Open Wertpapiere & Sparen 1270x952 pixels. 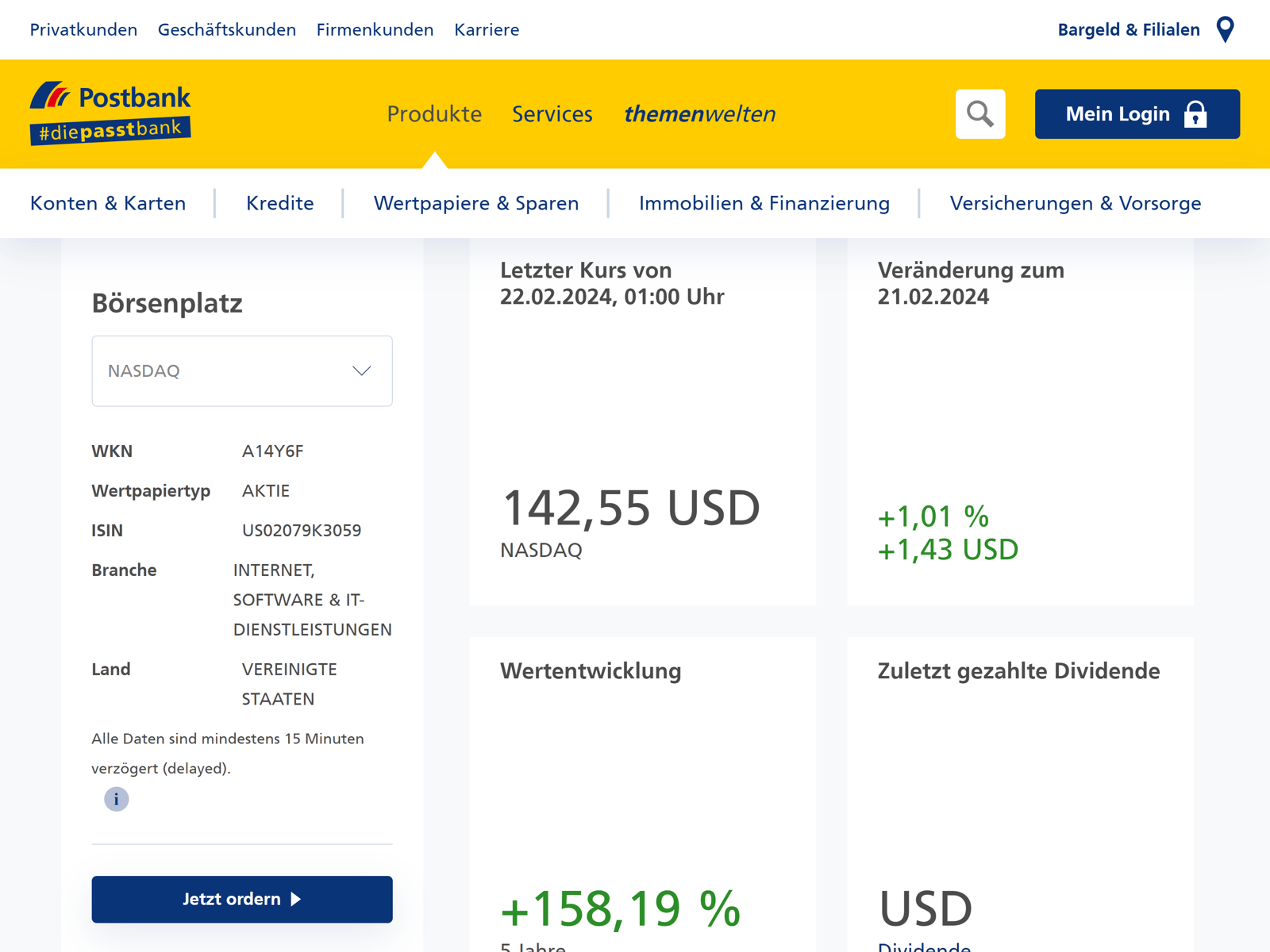475,203
